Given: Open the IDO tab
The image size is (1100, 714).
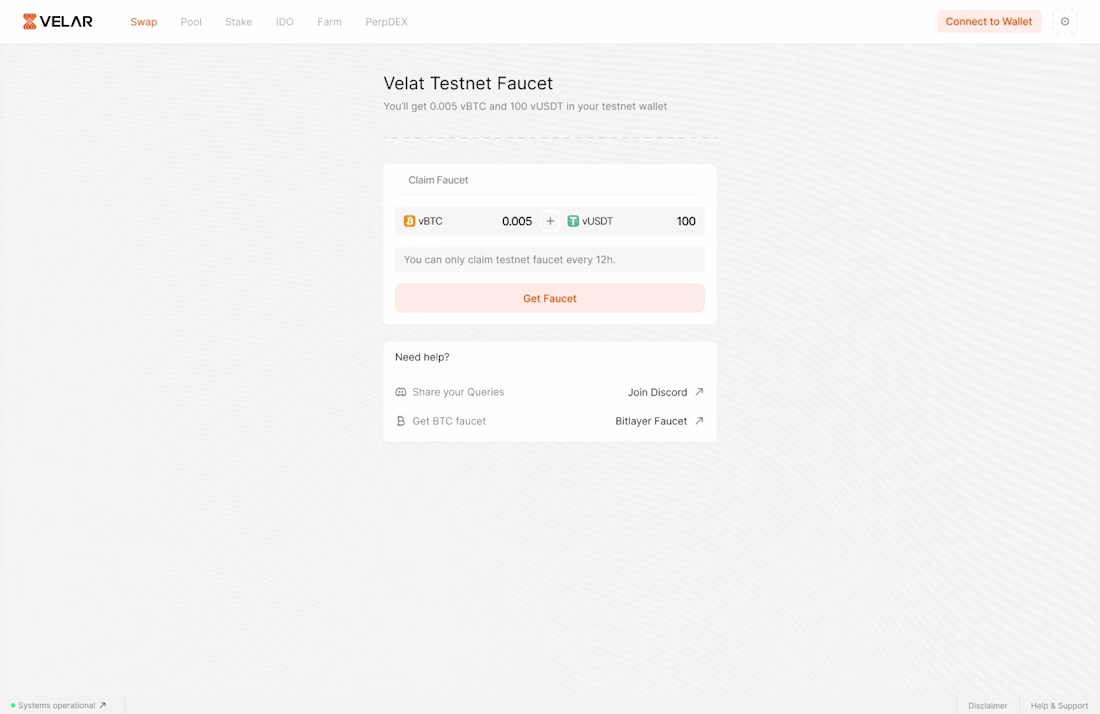Looking at the screenshot, I should tap(285, 22).
